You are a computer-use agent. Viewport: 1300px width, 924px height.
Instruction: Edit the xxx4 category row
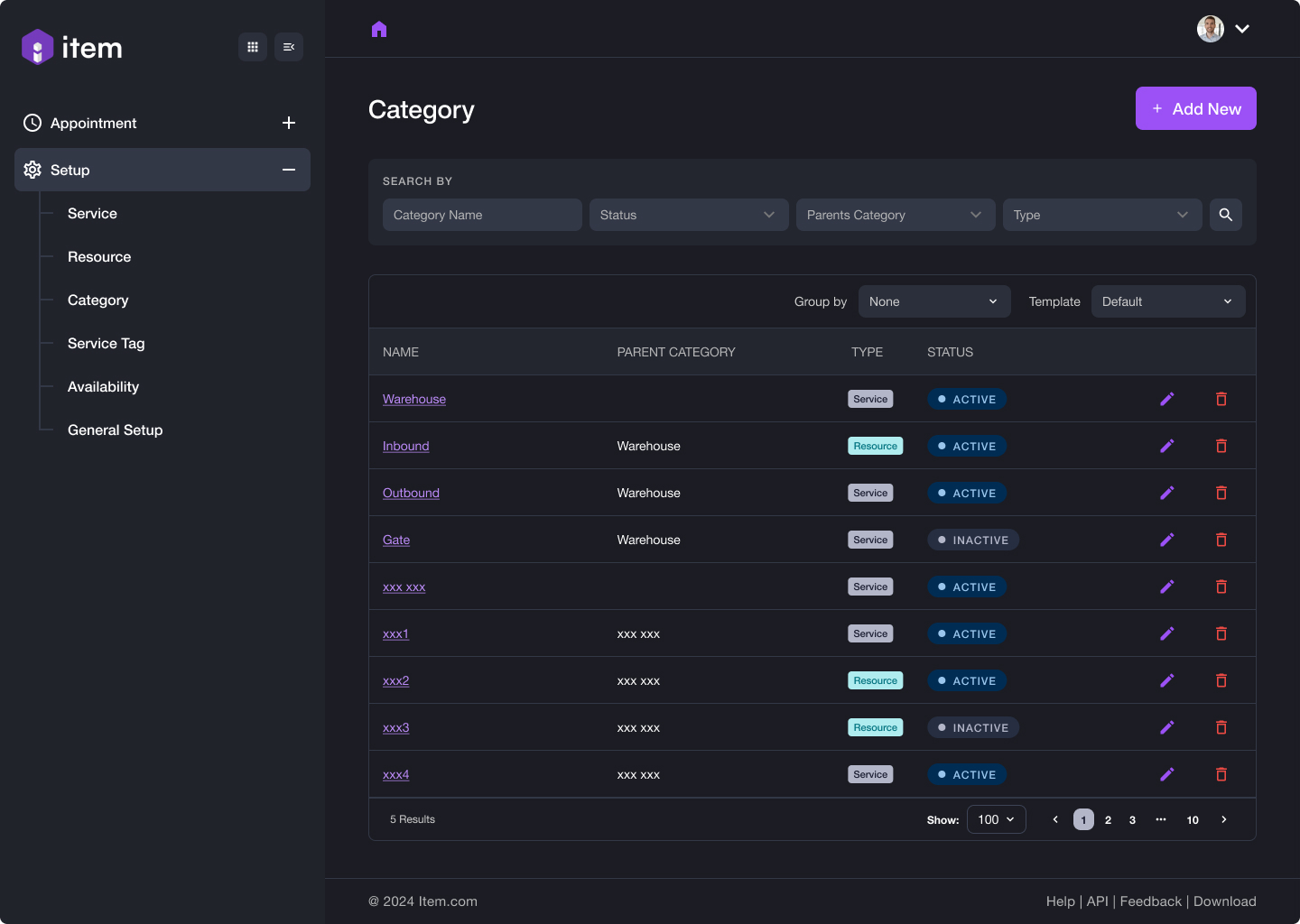point(1167,774)
